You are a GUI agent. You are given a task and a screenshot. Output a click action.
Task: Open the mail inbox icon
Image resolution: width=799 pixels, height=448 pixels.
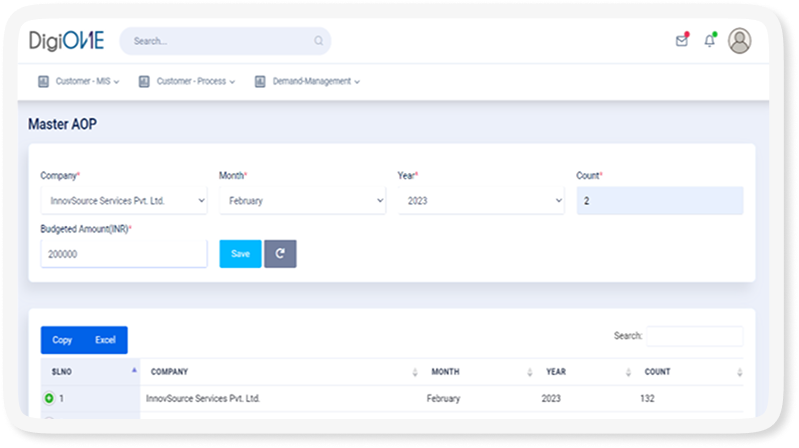pyautogui.click(x=682, y=41)
